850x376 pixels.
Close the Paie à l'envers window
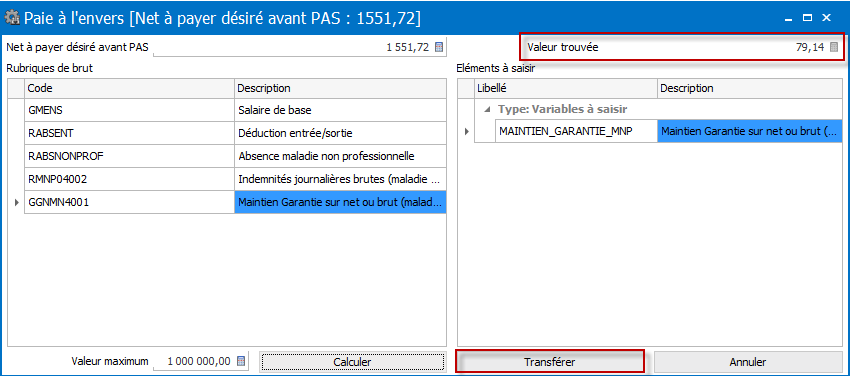[827, 18]
